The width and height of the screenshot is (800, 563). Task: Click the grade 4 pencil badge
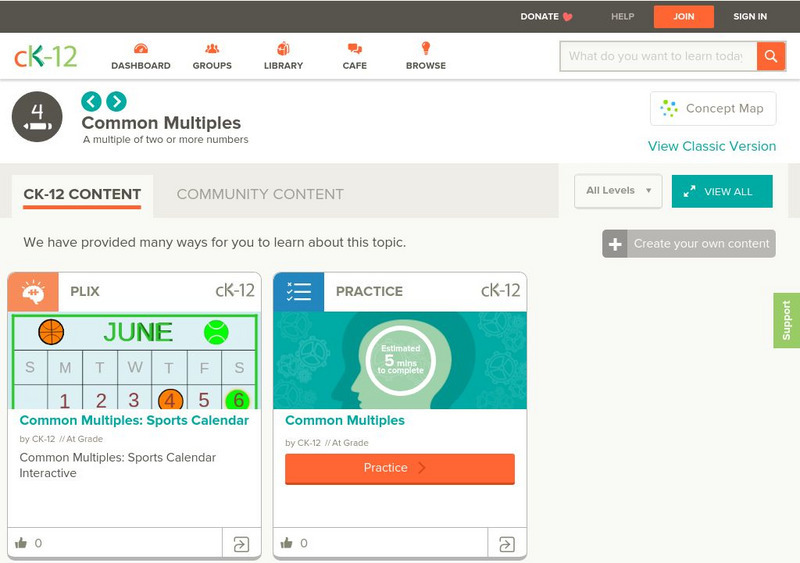tap(37, 117)
